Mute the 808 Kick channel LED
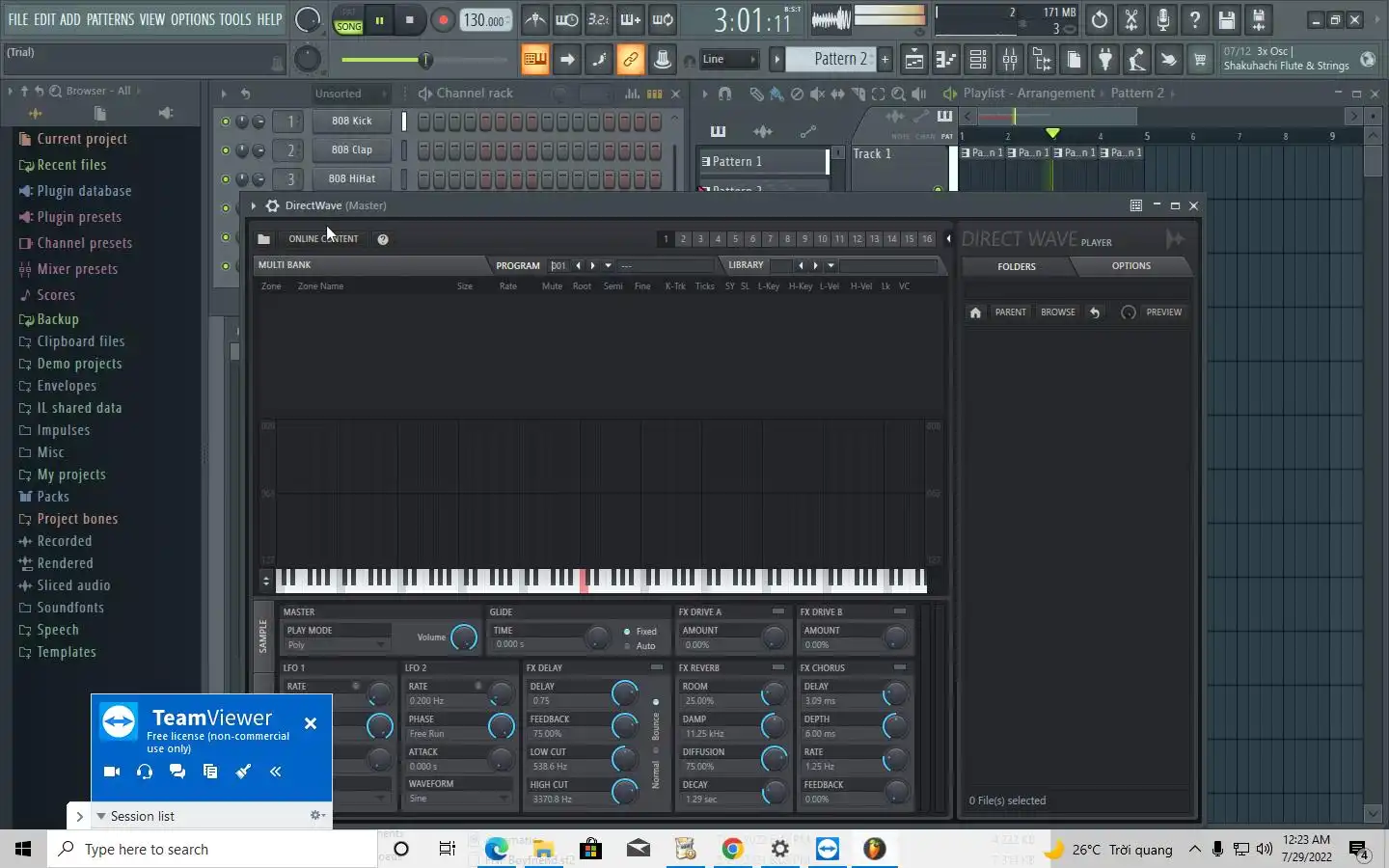The image size is (1389, 868). tap(226, 122)
